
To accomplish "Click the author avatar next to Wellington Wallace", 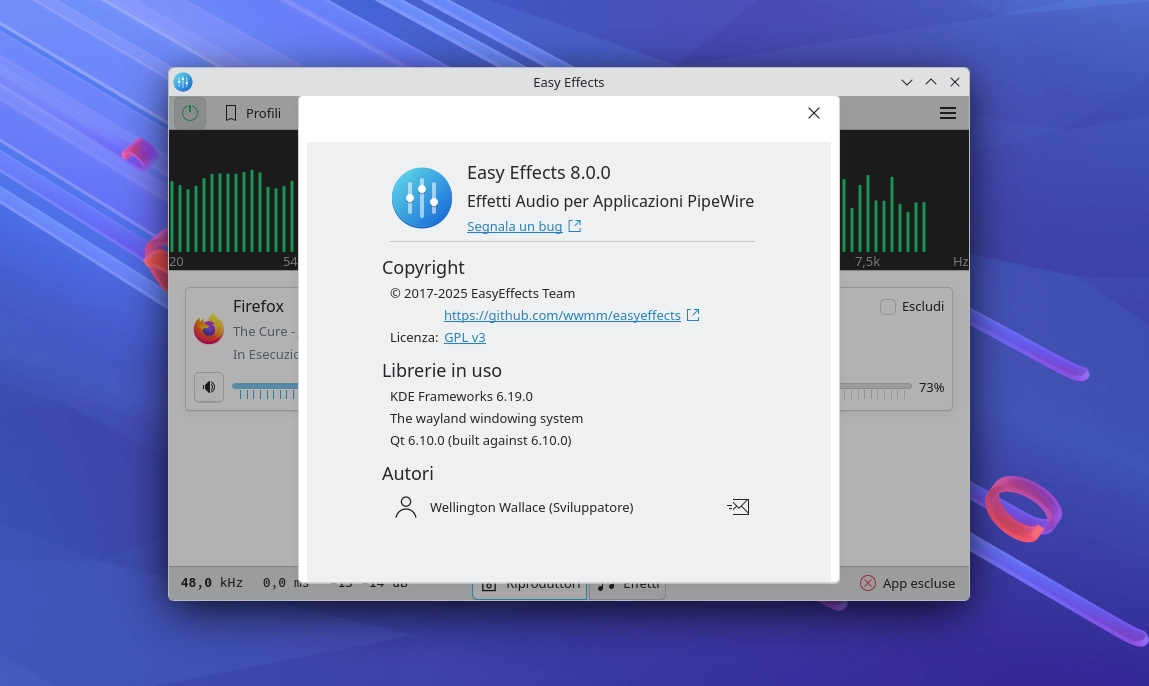I will pyautogui.click(x=405, y=507).
